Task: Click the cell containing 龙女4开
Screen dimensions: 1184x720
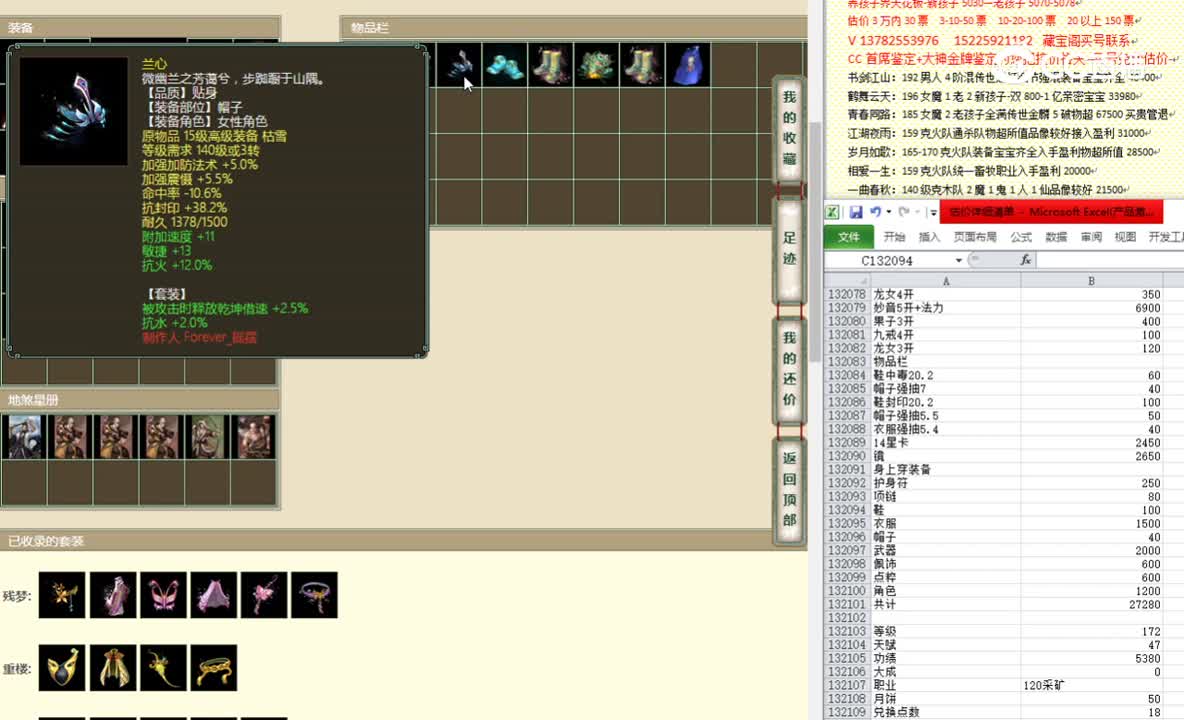Action: [x=945, y=294]
